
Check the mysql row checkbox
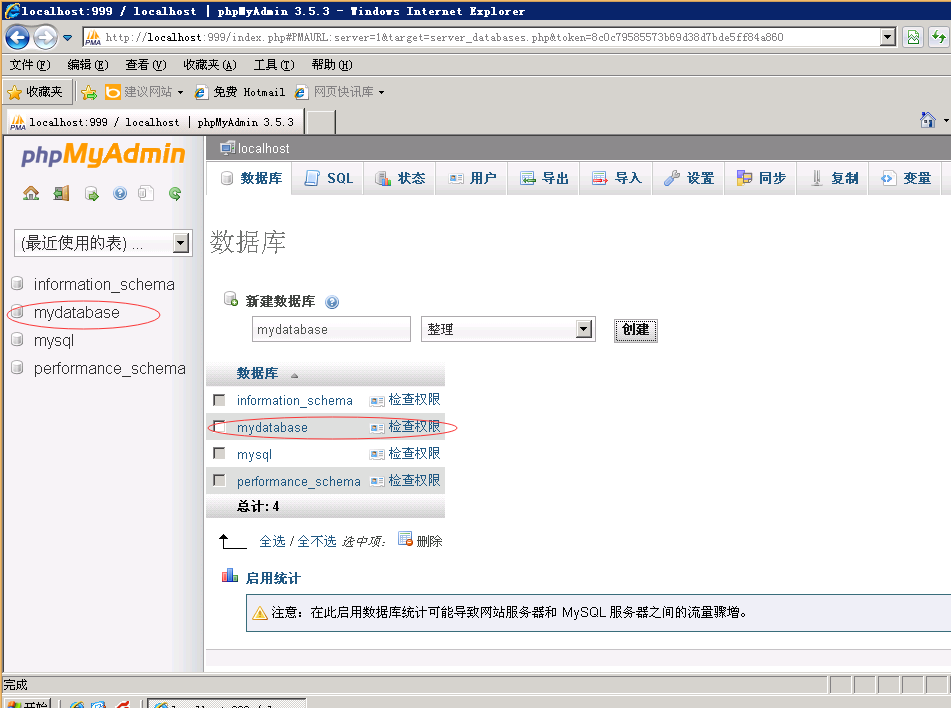[220, 454]
